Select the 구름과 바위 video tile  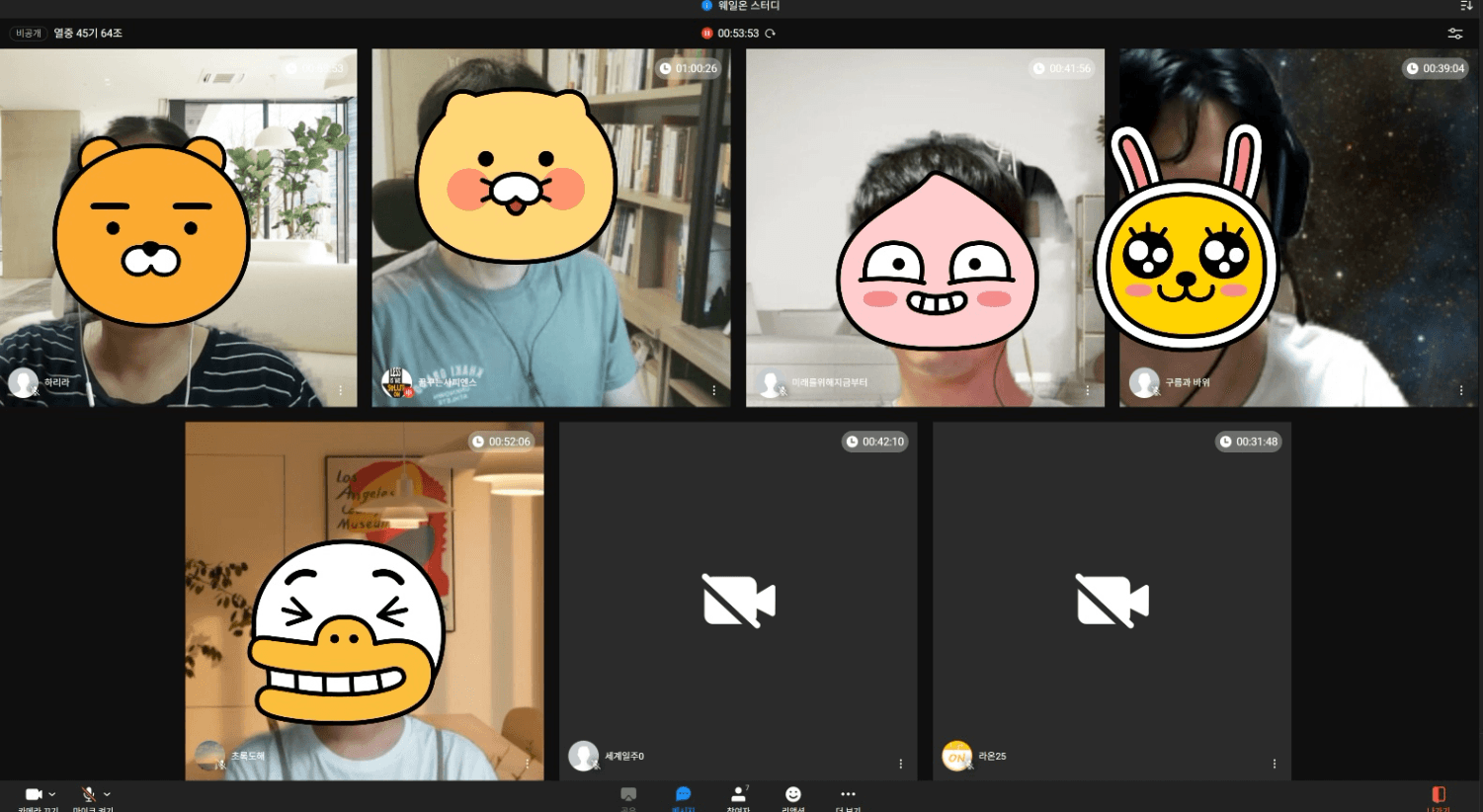tap(1299, 228)
